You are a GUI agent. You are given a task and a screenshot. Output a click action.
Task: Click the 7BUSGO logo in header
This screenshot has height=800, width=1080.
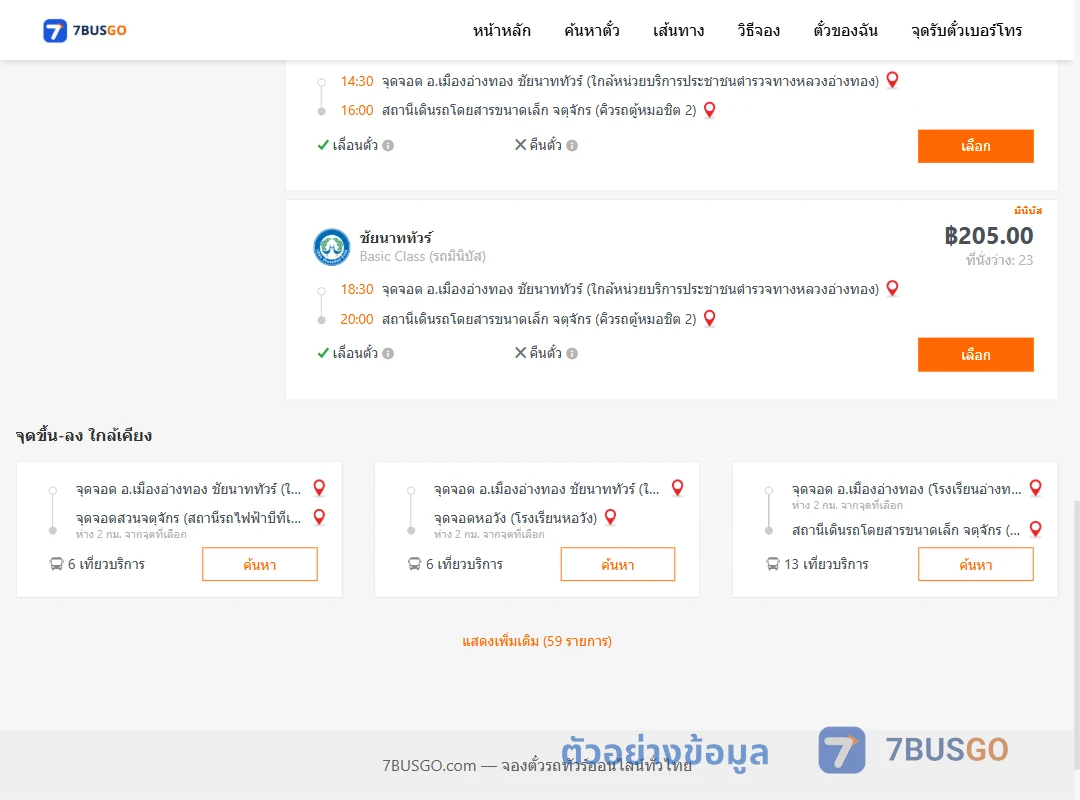(85, 30)
